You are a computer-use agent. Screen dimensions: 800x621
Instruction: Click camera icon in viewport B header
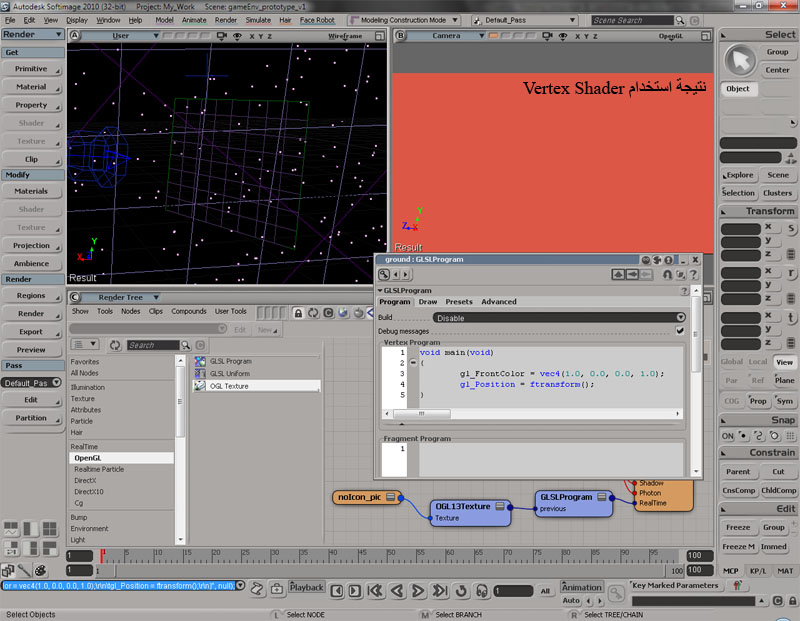tap(547, 36)
